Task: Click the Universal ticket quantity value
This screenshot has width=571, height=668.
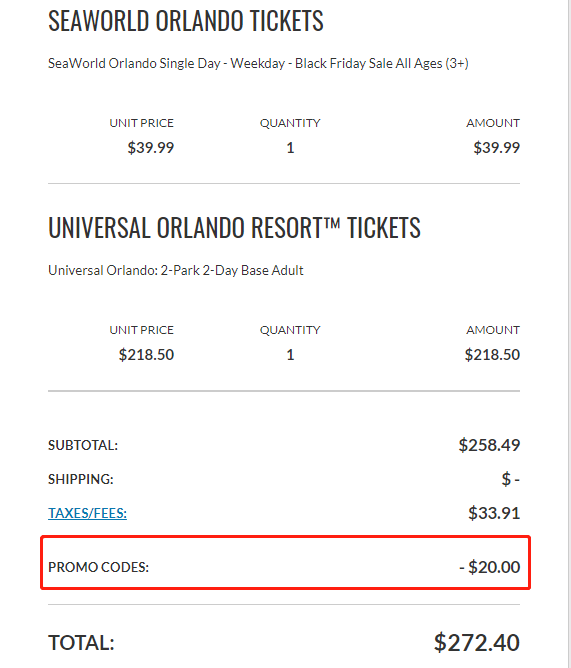Action: (290, 354)
